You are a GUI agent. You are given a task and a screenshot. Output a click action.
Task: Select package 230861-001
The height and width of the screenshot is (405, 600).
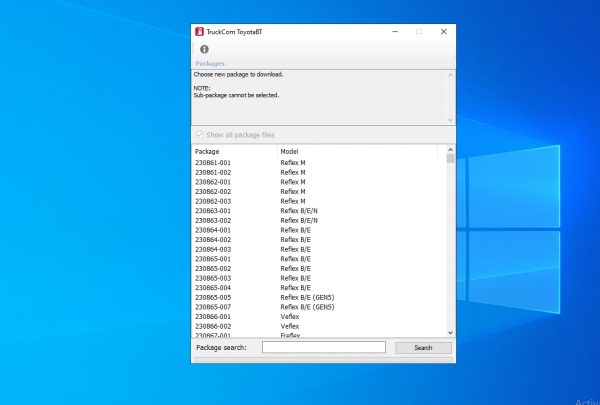[x=319, y=163]
